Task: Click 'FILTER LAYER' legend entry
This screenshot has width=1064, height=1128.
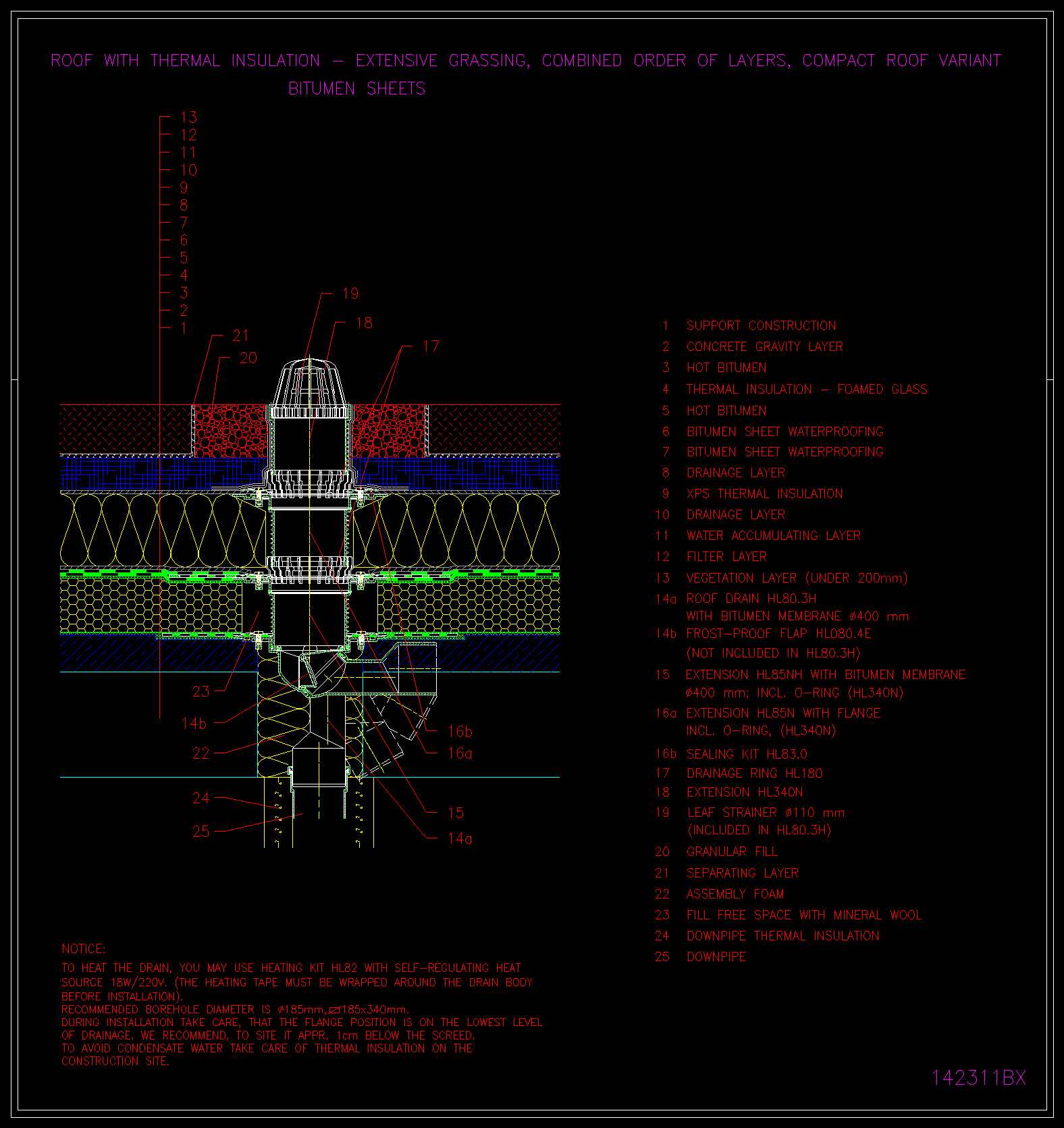Action: (x=726, y=557)
